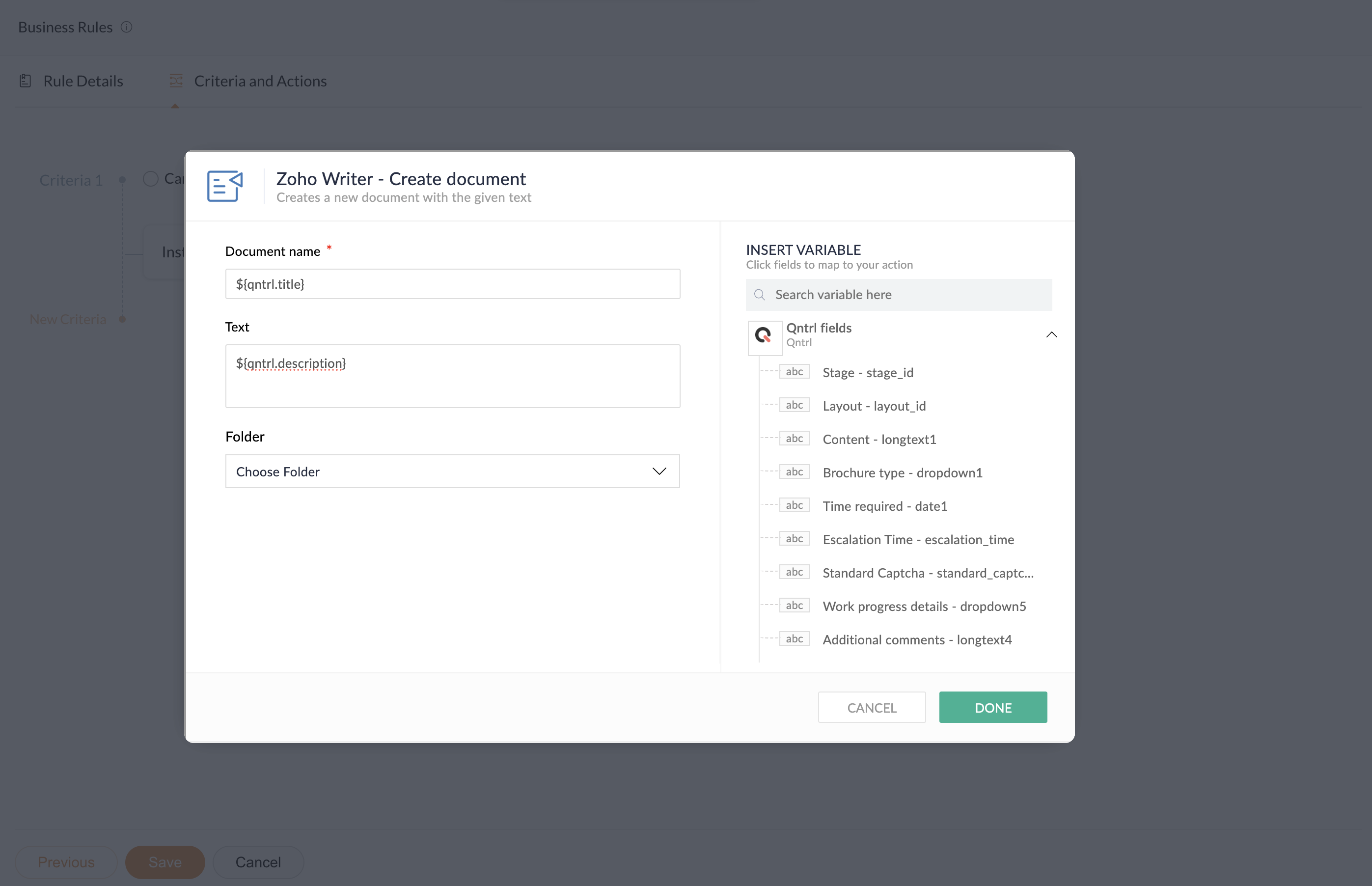The height and width of the screenshot is (886, 1372).
Task: Collapse the Qntrl fields section
Action: [x=1051, y=335]
